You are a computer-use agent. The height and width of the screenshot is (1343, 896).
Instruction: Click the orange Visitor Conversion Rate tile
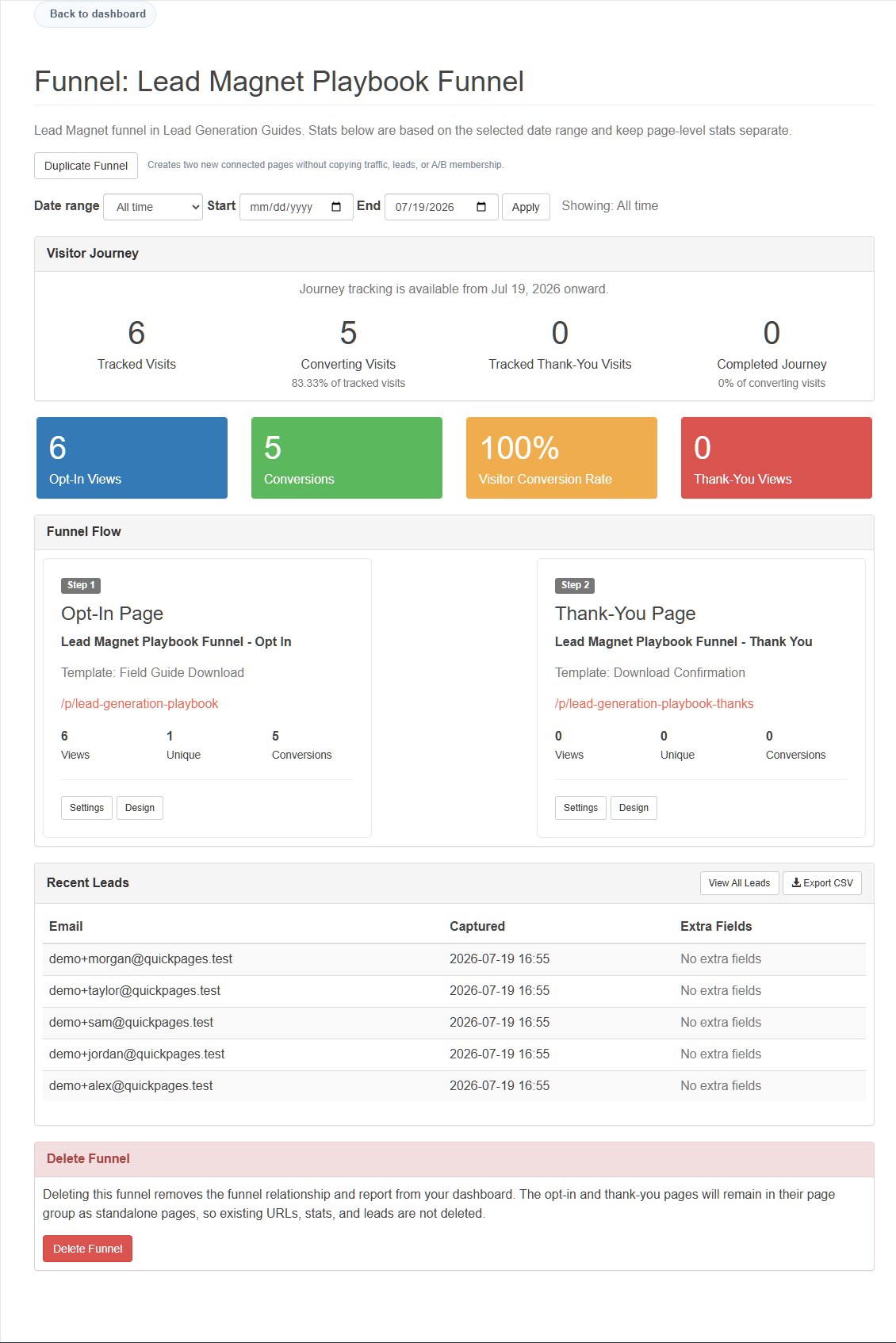[561, 457]
